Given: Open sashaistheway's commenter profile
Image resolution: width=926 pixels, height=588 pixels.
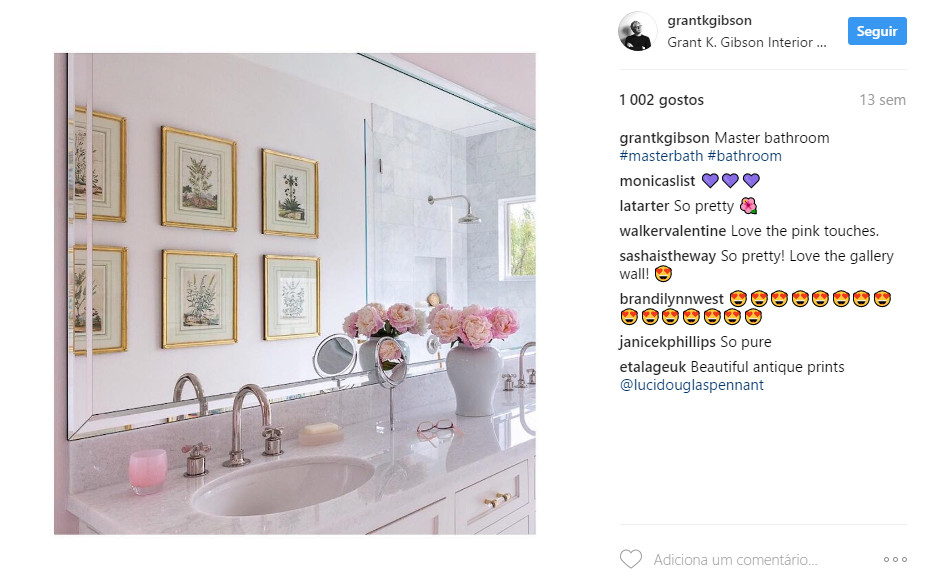Looking at the screenshot, I should click(667, 256).
